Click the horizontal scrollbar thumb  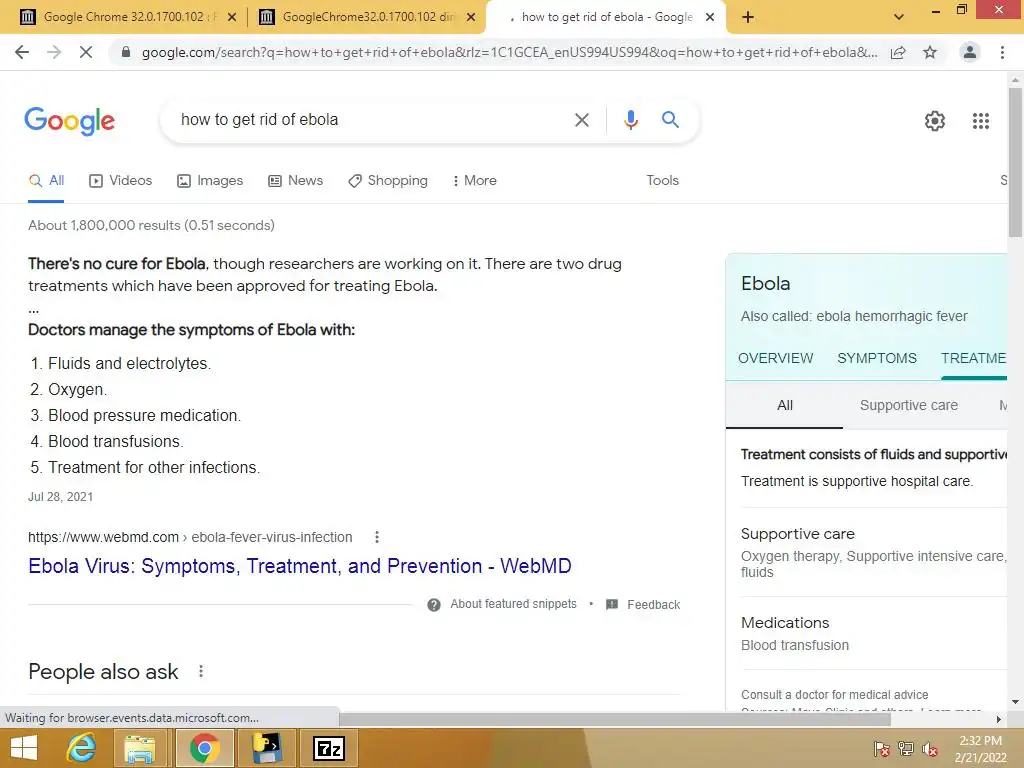(615, 719)
